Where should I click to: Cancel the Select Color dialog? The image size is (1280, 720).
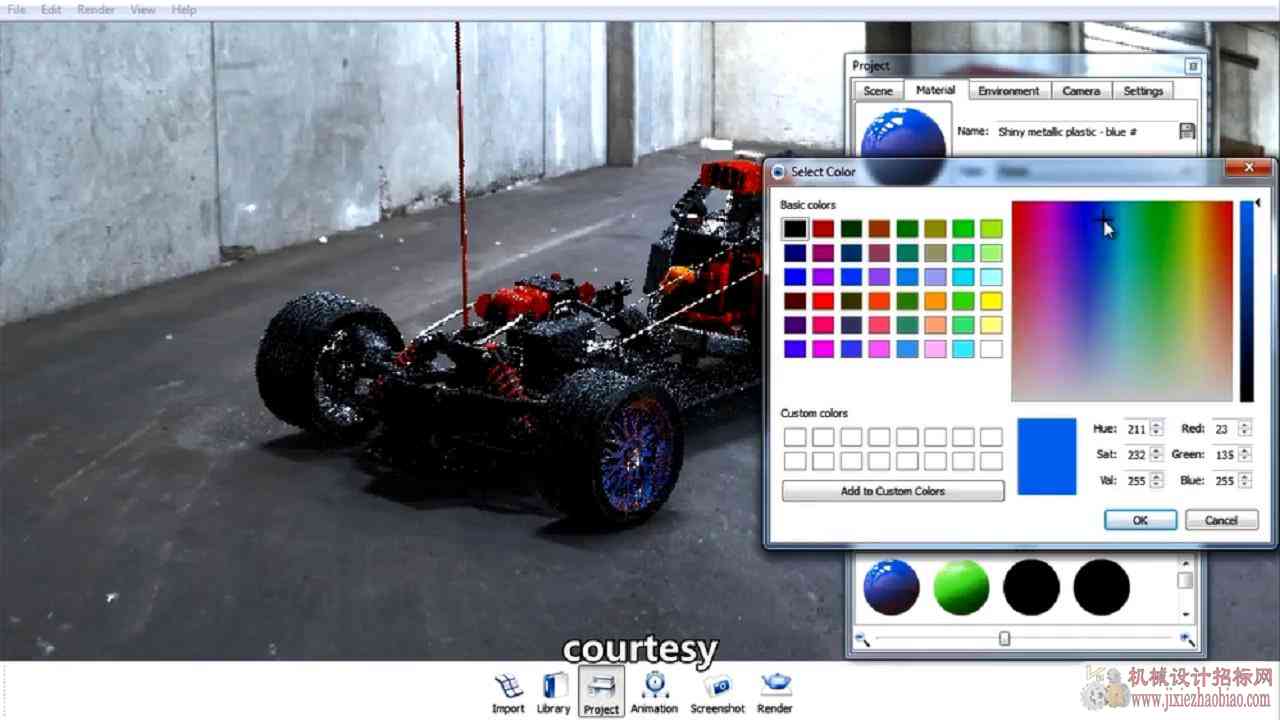pyautogui.click(x=1221, y=520)
